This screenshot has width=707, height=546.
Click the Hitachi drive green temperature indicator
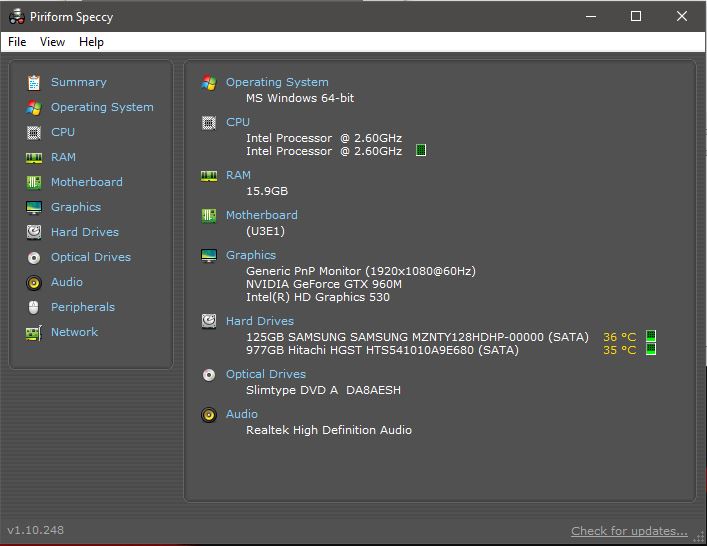pos(651,349)
